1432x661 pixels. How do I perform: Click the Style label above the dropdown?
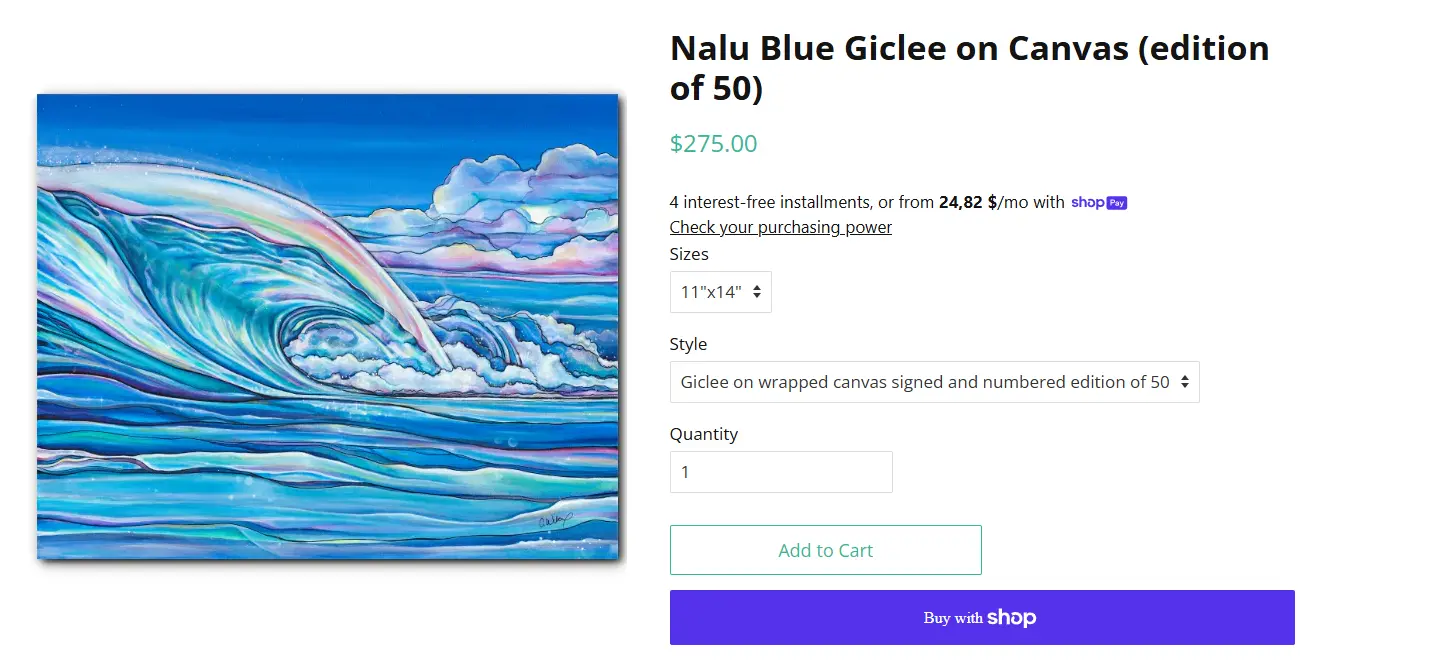point(688,343)
